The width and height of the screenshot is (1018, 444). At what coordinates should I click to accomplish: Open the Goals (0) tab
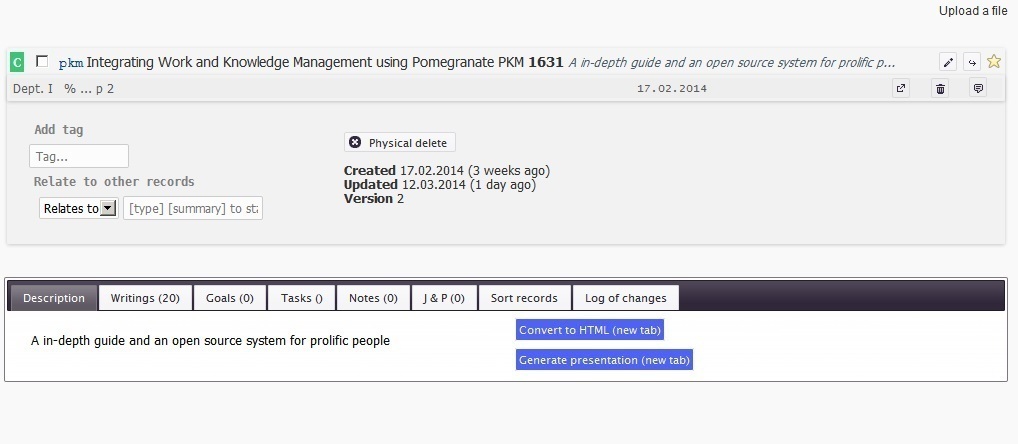click(230, 298)
